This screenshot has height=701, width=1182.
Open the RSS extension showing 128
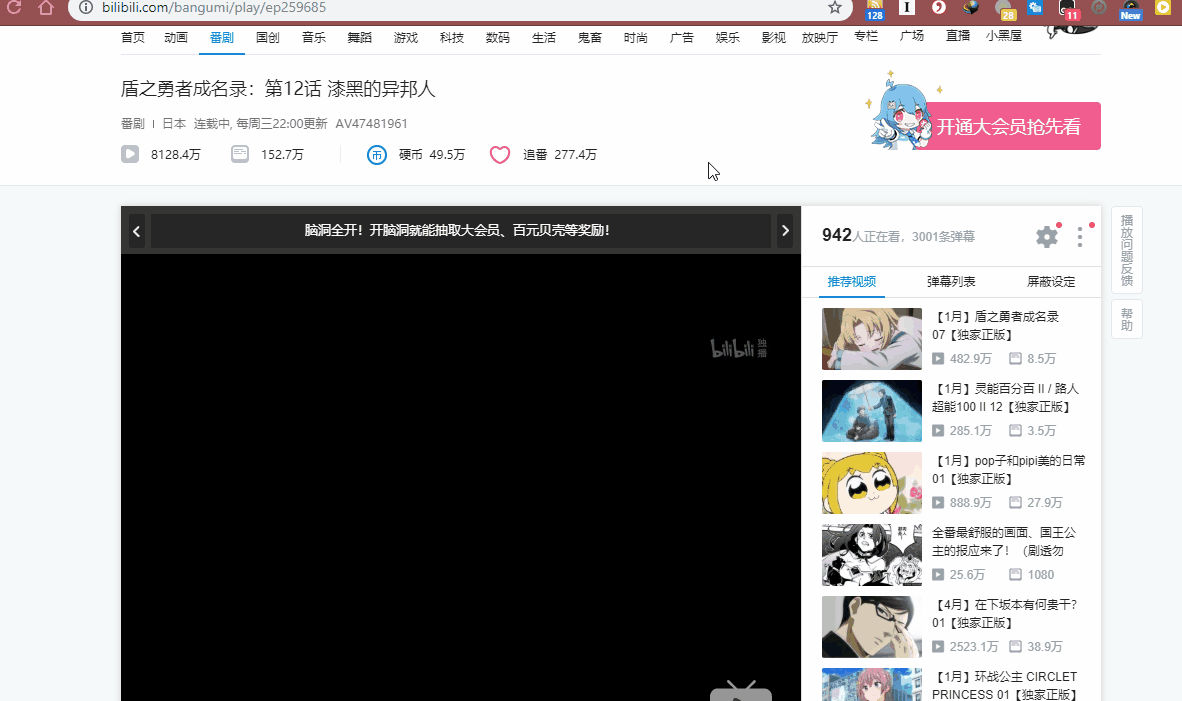click(874, 9)
